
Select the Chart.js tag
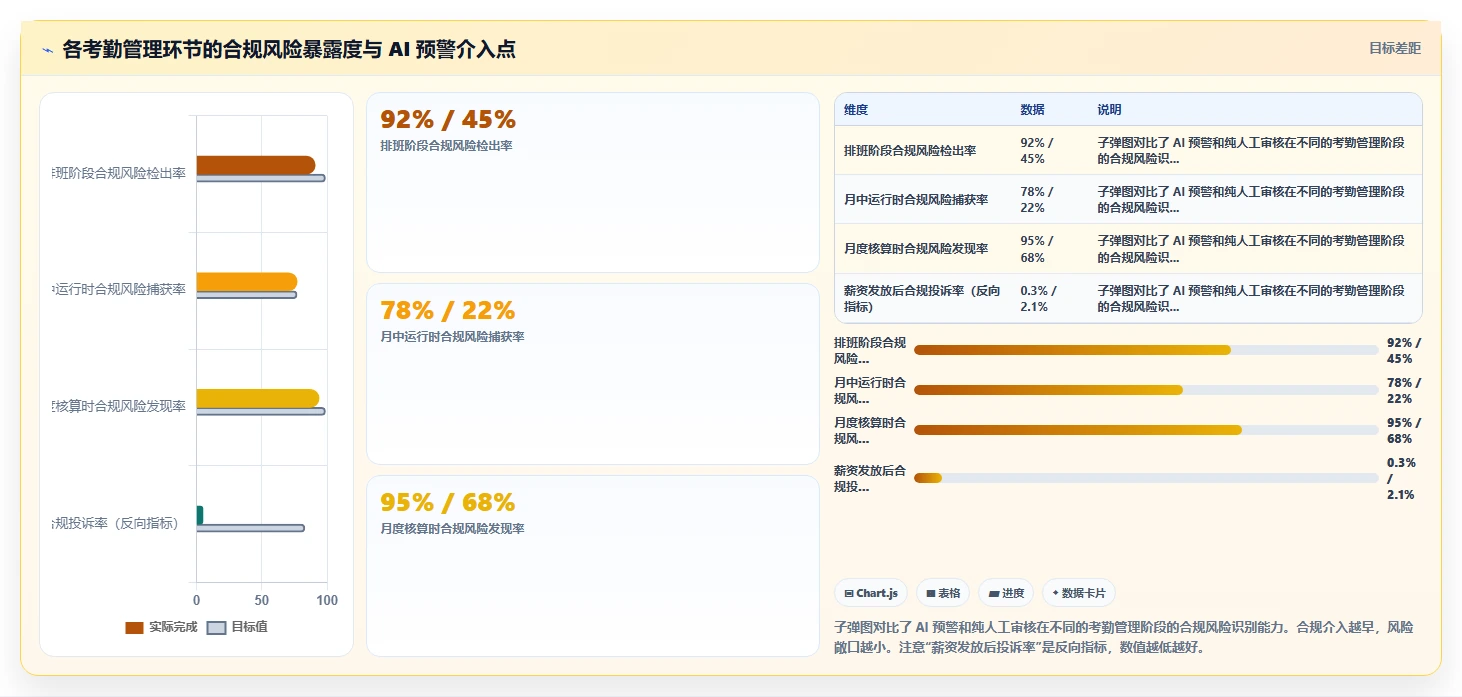[871, 593]
